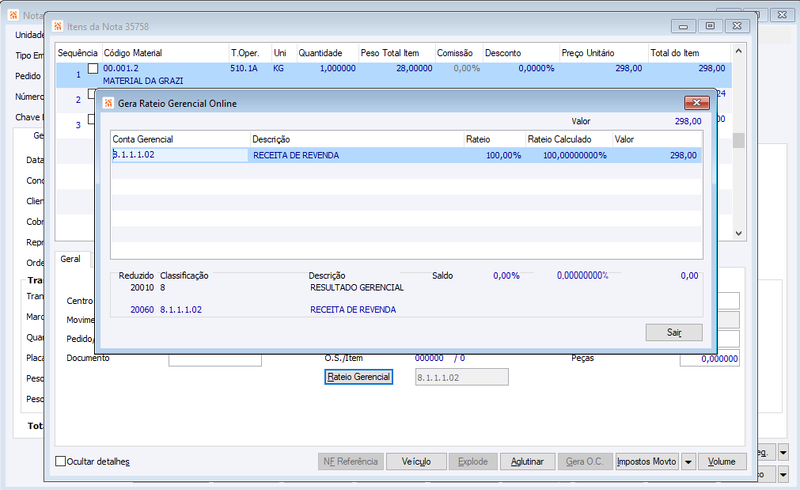
Task: Click the rateio gerencial field showing 8.1.1.1.02
Action: tap(462, 377)
